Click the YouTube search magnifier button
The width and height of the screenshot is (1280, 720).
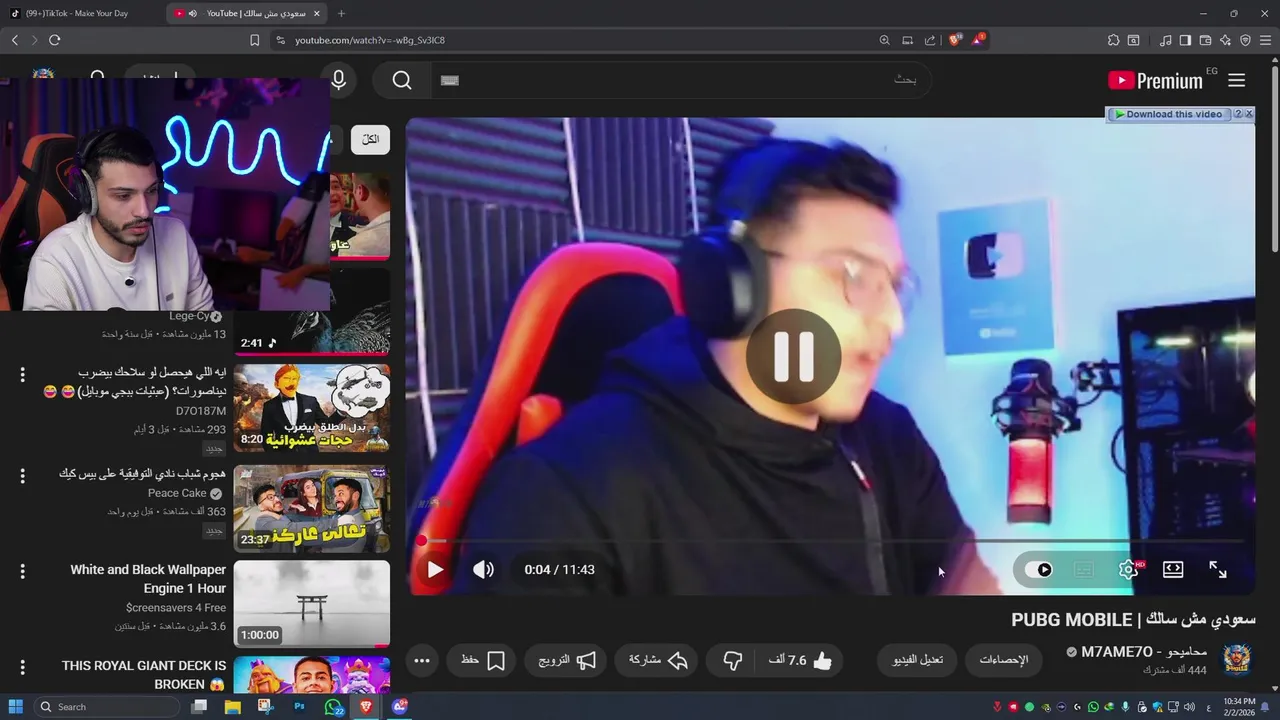coord(402,80)
